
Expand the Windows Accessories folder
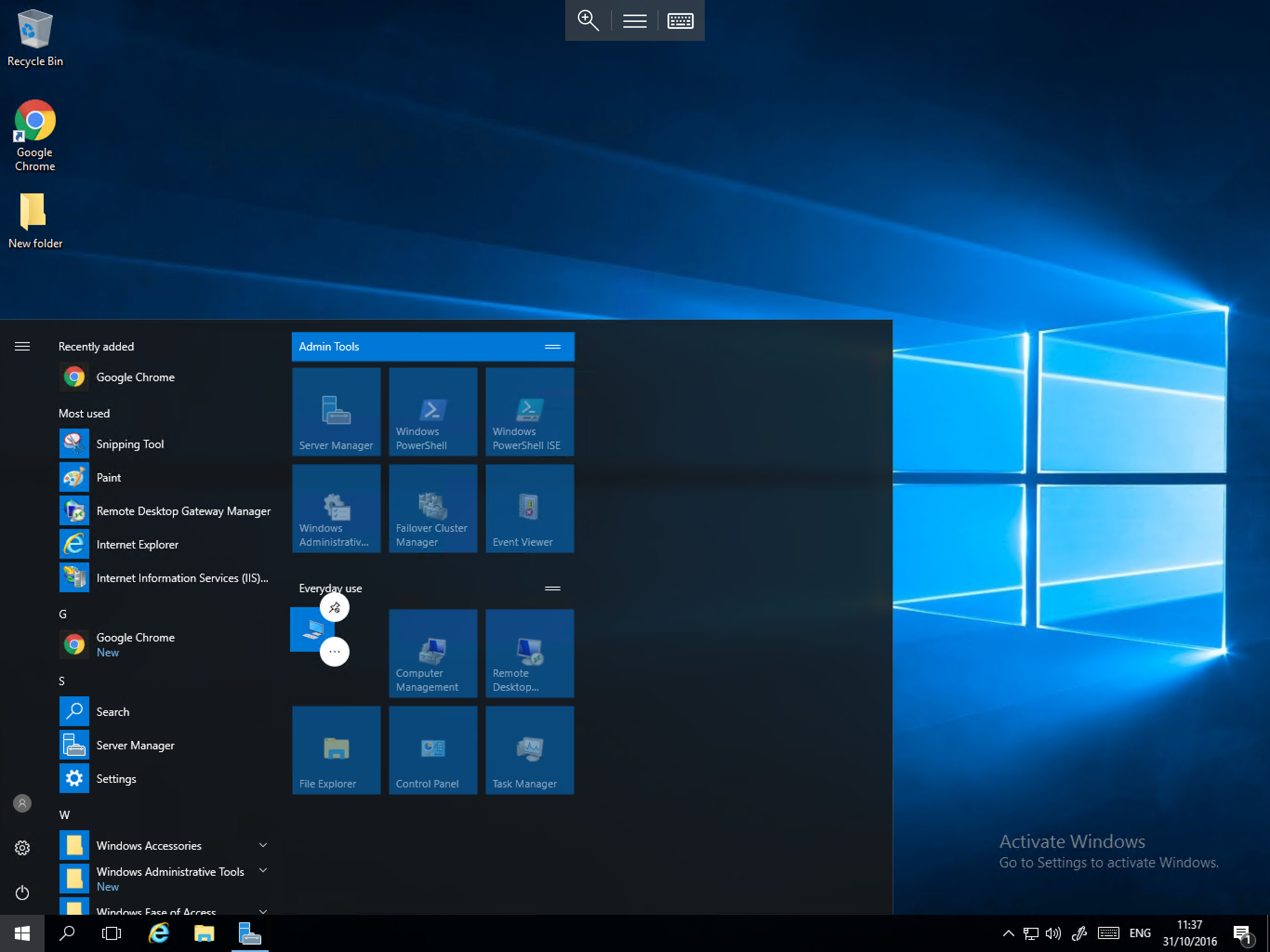(x=166, y=845)
